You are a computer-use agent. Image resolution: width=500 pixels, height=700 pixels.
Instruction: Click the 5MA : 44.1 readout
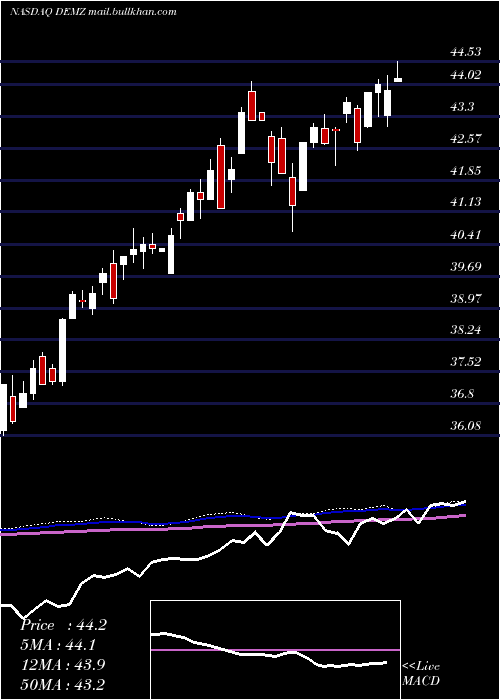(x=58, y=645)
